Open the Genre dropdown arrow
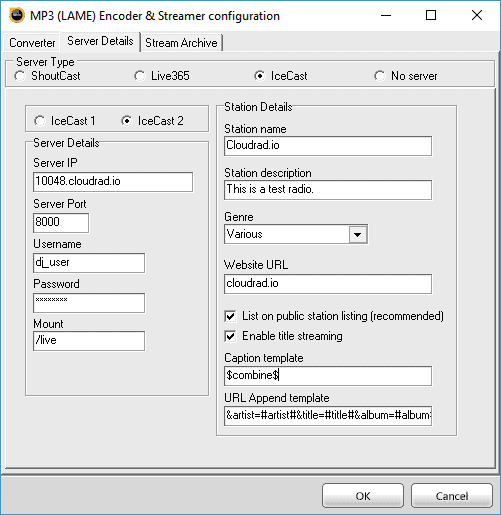 tap(358, 235)
